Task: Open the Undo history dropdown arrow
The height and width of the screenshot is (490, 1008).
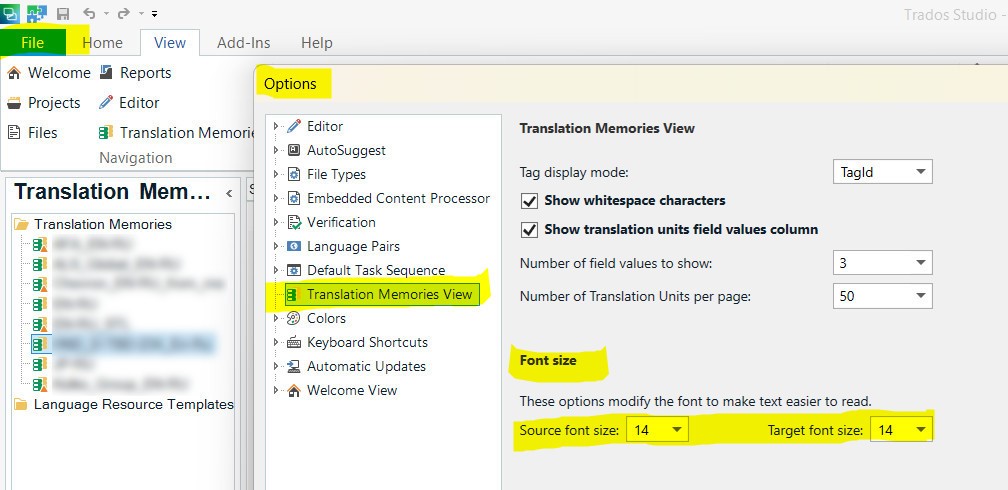Action: [106, 14]
